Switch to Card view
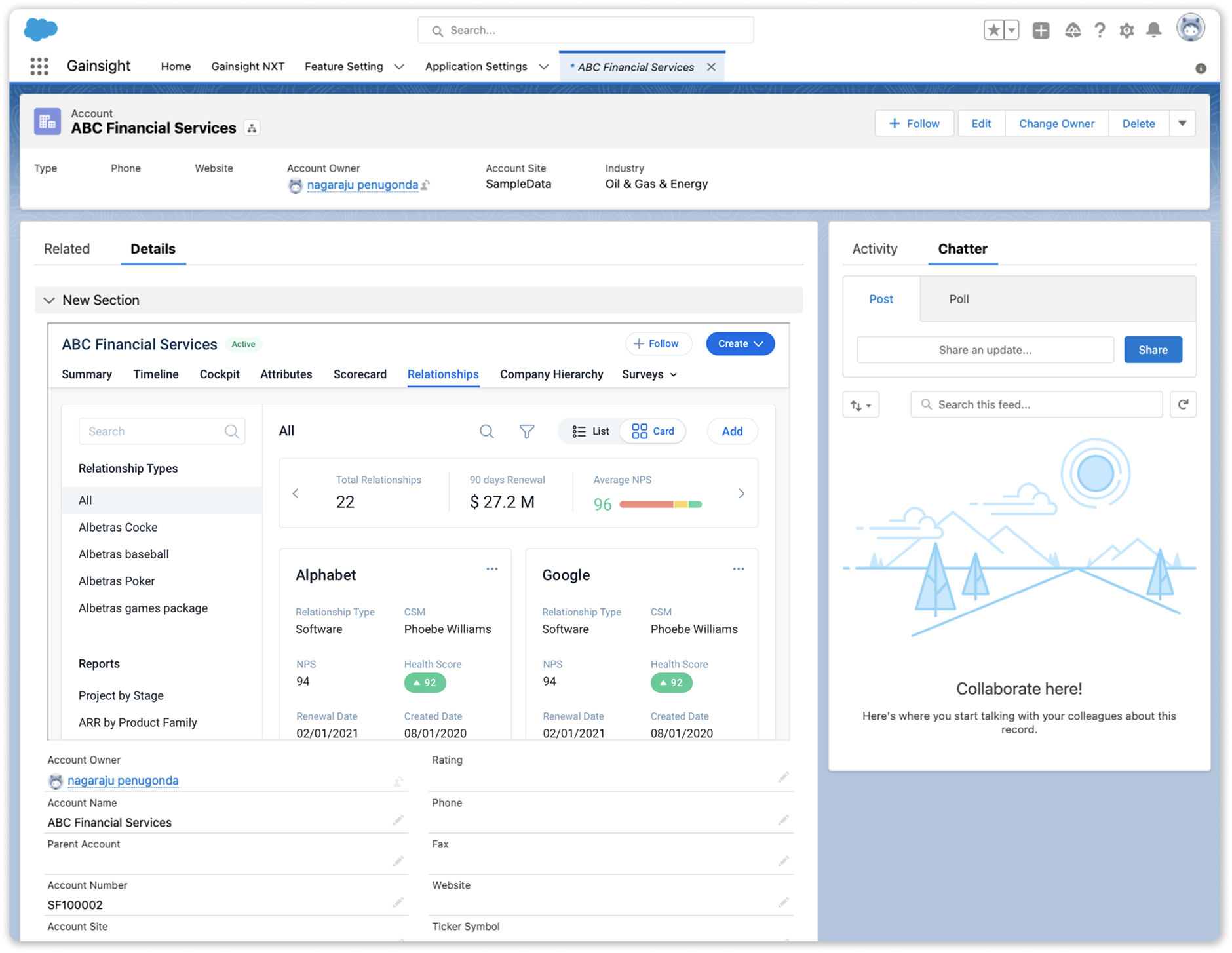The width and height of the screenshot is (1232, 953). pyautogui.click(x=653, y=431)
